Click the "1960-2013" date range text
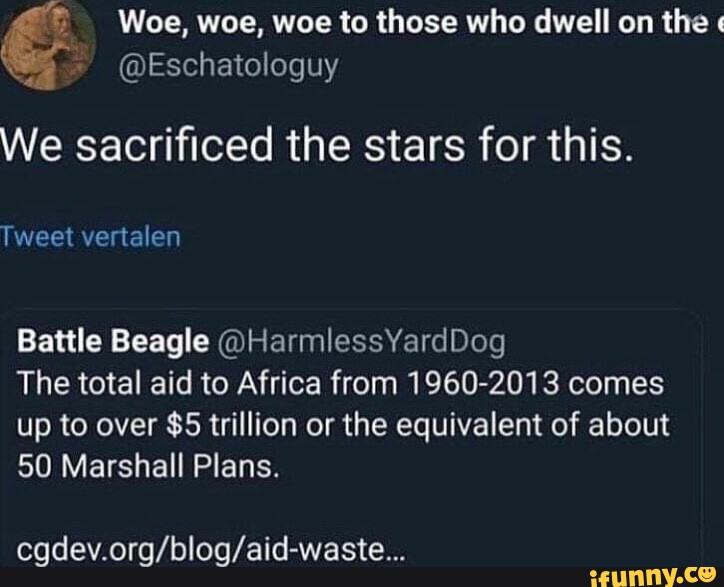Viewport: 724px width, 587px height. click(x=483, y=383)
